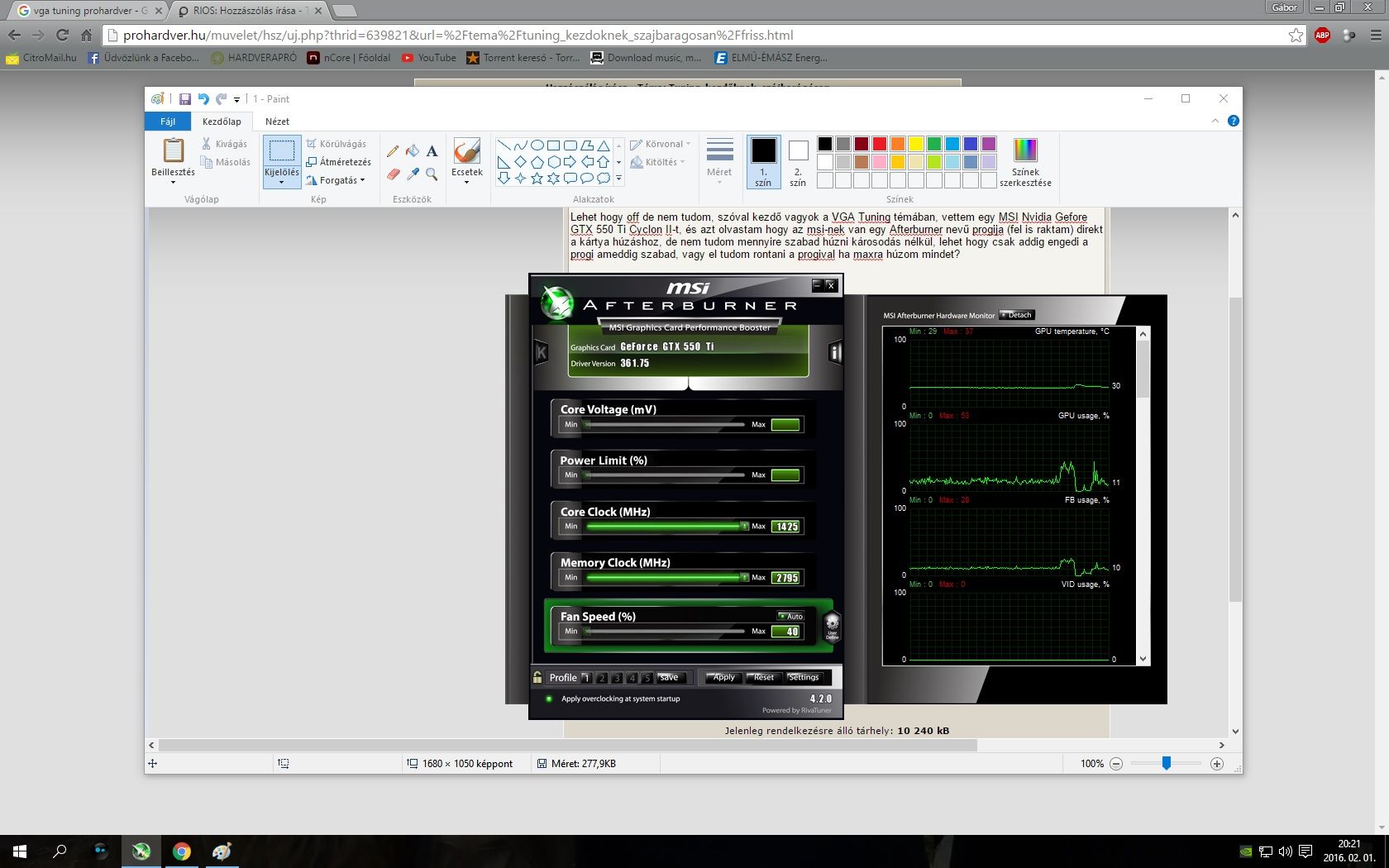Select Afterburner profile slot 1

(586, 678)
